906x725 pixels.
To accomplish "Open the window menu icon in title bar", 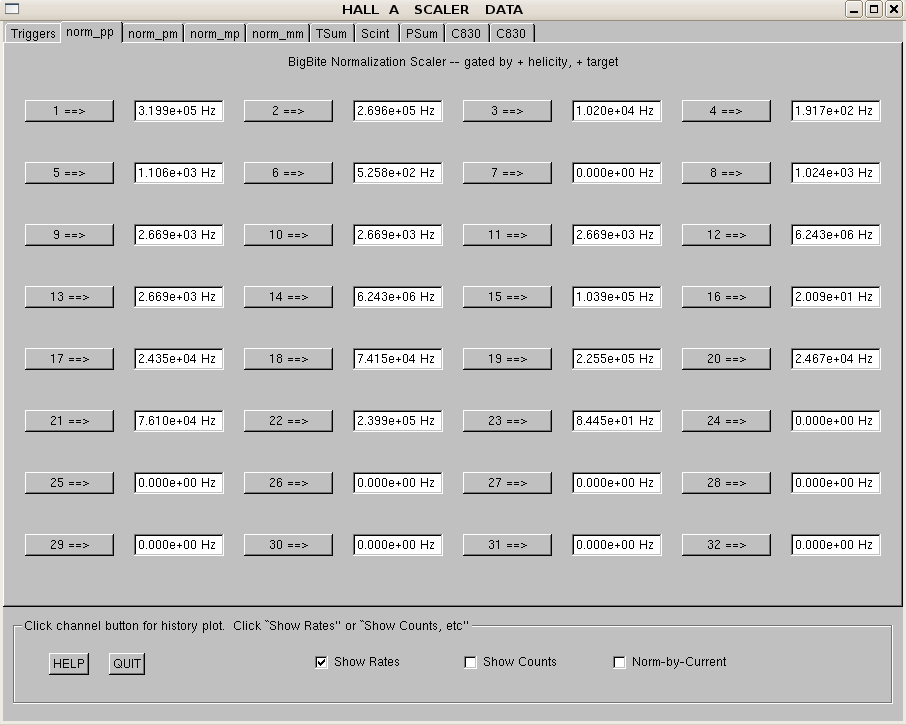I will tap(12, 9).
